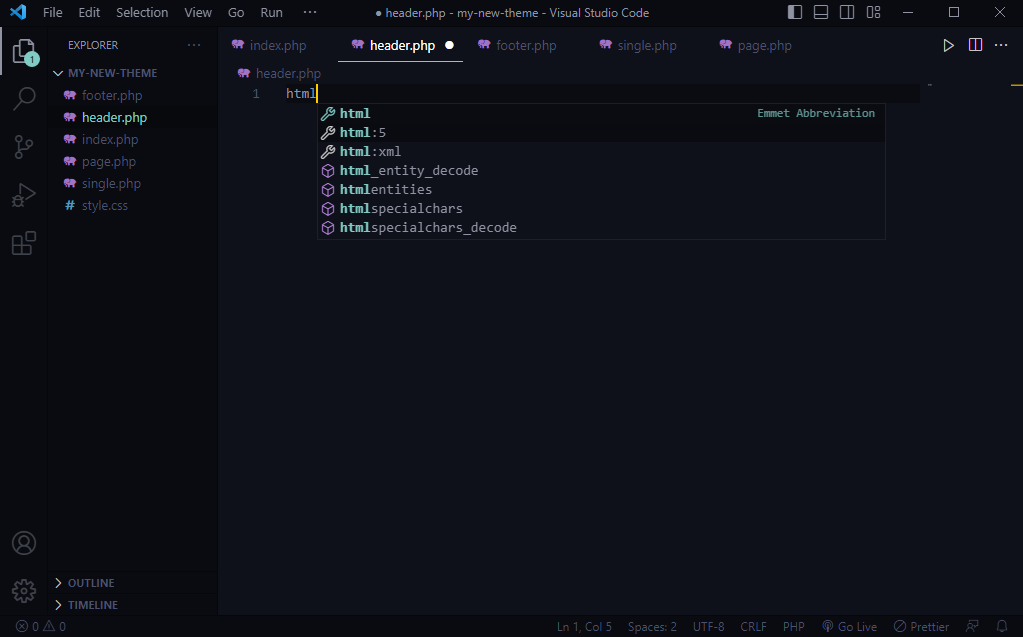The height and width of the screenshot is (637, 1023).
Task: Open the Manage gear icon
Action: point(23,591)
